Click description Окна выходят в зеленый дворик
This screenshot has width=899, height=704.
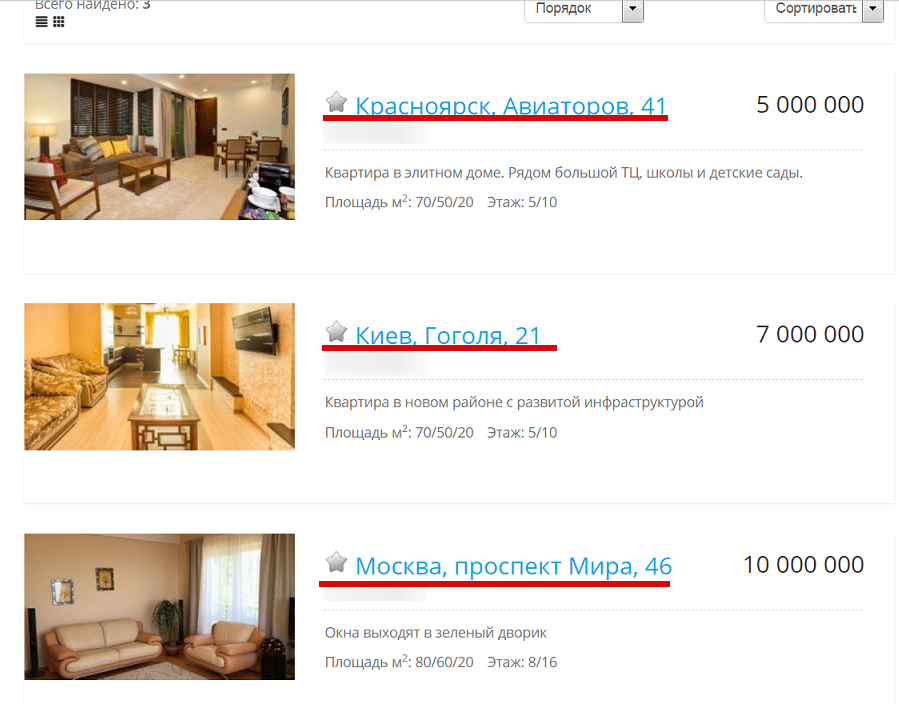click(x=436, y=633)
